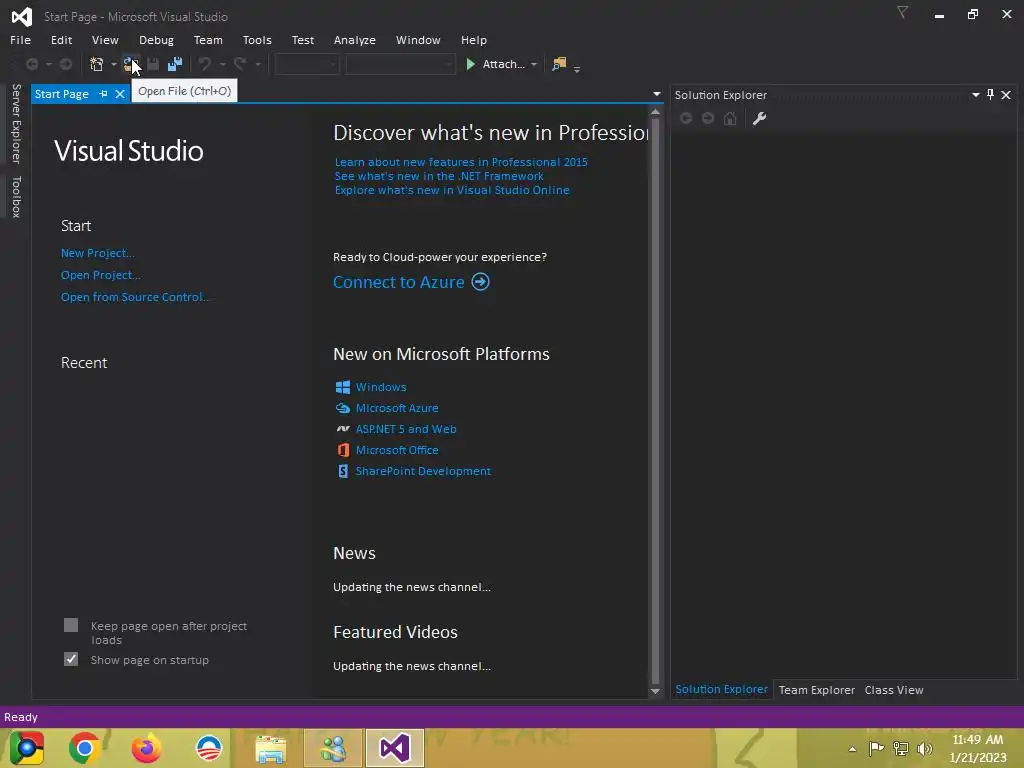The image size is (1024, 768).
Task: Click See what's new in .NET Framework
Action: click(439, 176)
